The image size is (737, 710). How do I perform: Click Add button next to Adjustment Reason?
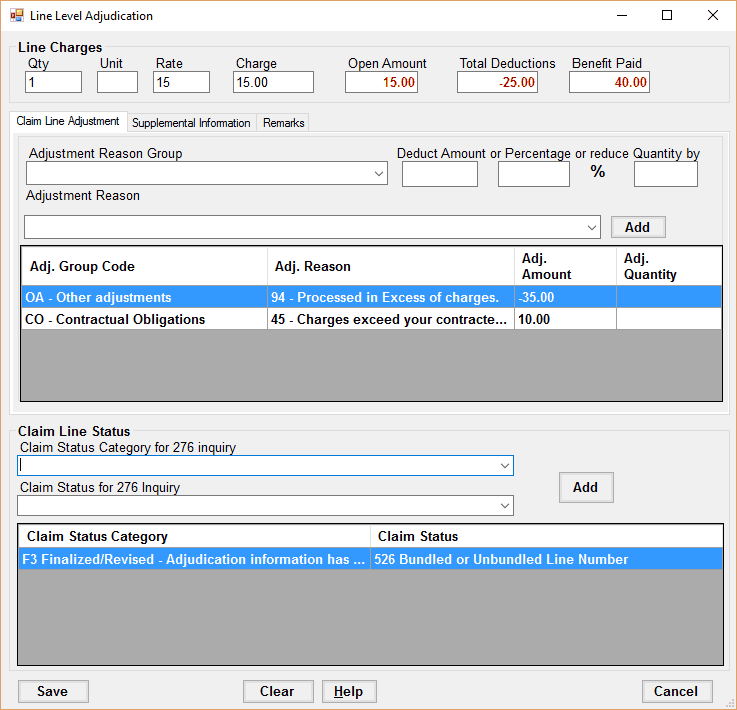click(637, 227)
